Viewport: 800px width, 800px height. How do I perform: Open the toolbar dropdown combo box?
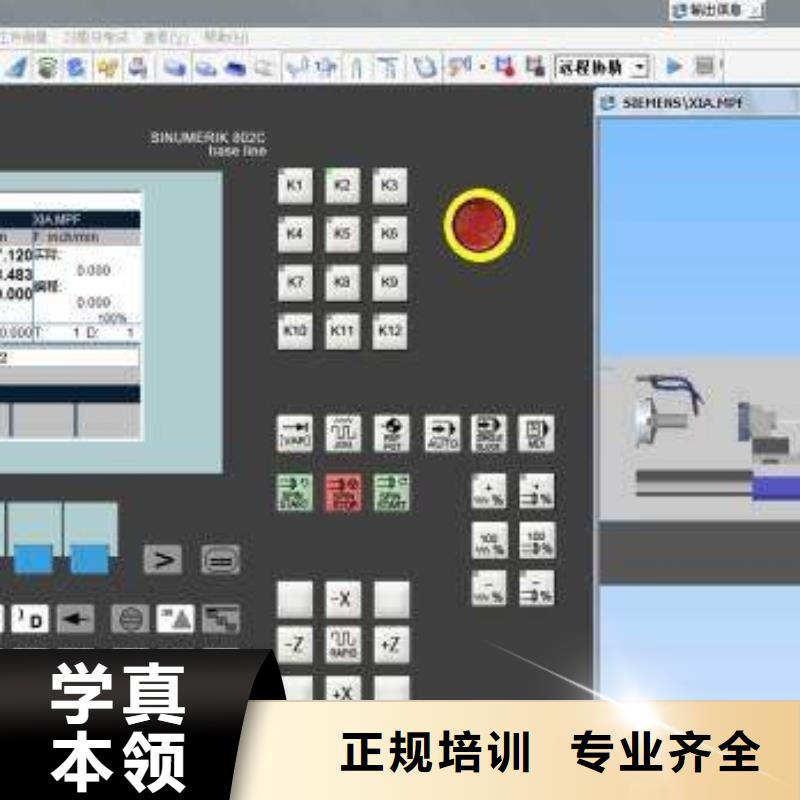pyautogui.click(x=603, y=67)
